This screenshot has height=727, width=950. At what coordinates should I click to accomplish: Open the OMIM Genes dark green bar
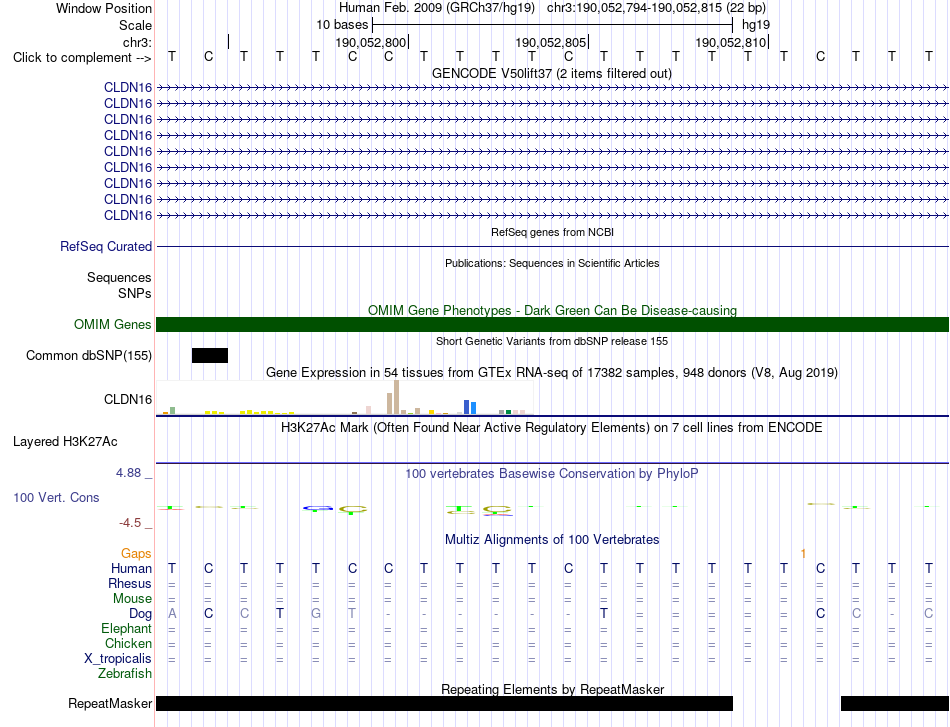pyautogui.click(x=552, y=325)
